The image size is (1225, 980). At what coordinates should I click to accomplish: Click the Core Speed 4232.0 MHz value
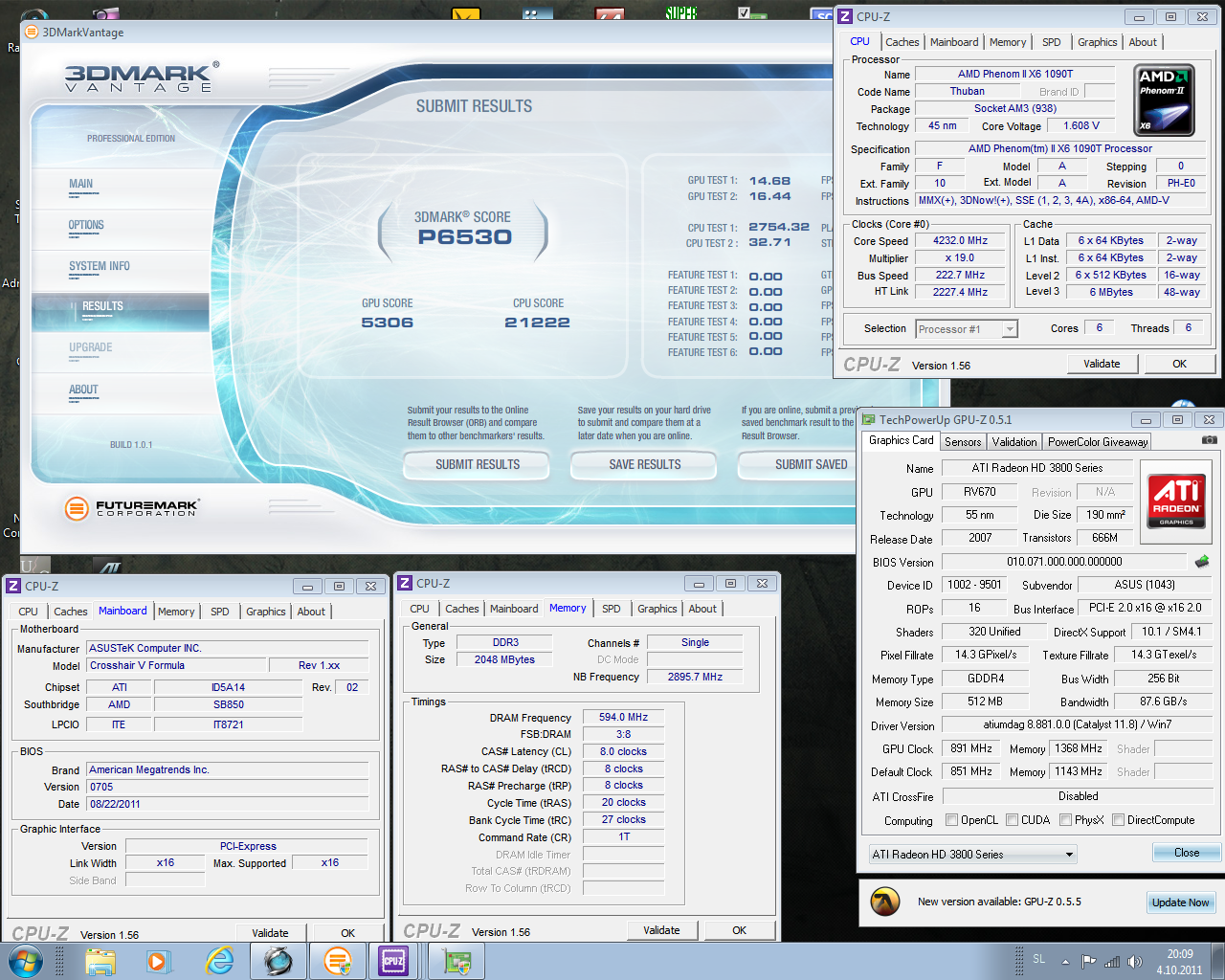tap(961, 241)
